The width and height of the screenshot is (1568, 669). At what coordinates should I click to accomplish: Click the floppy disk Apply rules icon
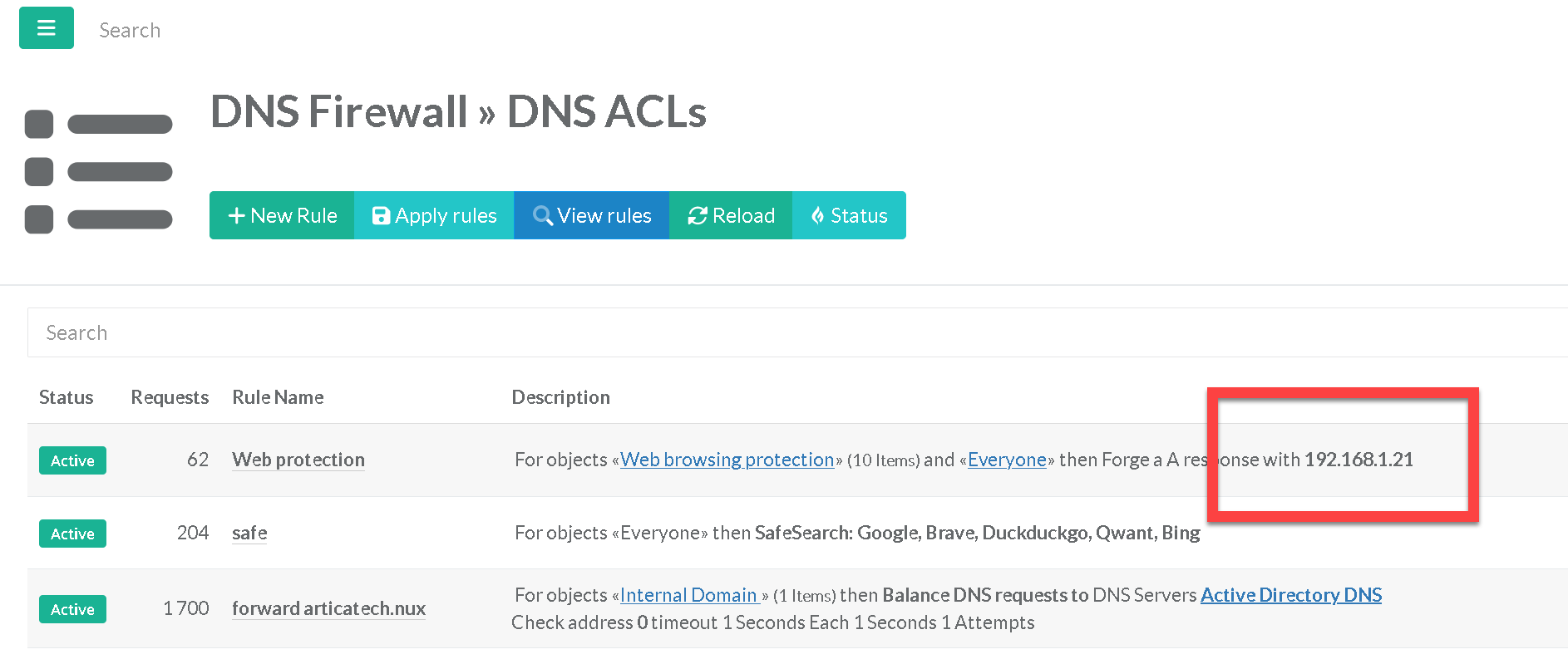(x=381, y=216)
